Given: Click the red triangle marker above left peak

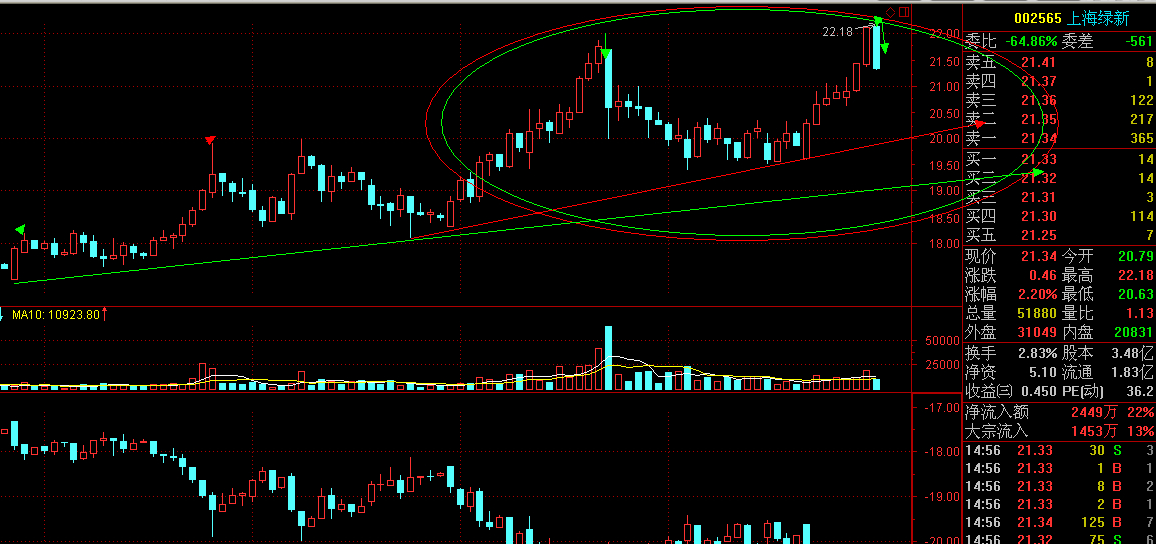Looking at the screenshot, I should (210, 140).
